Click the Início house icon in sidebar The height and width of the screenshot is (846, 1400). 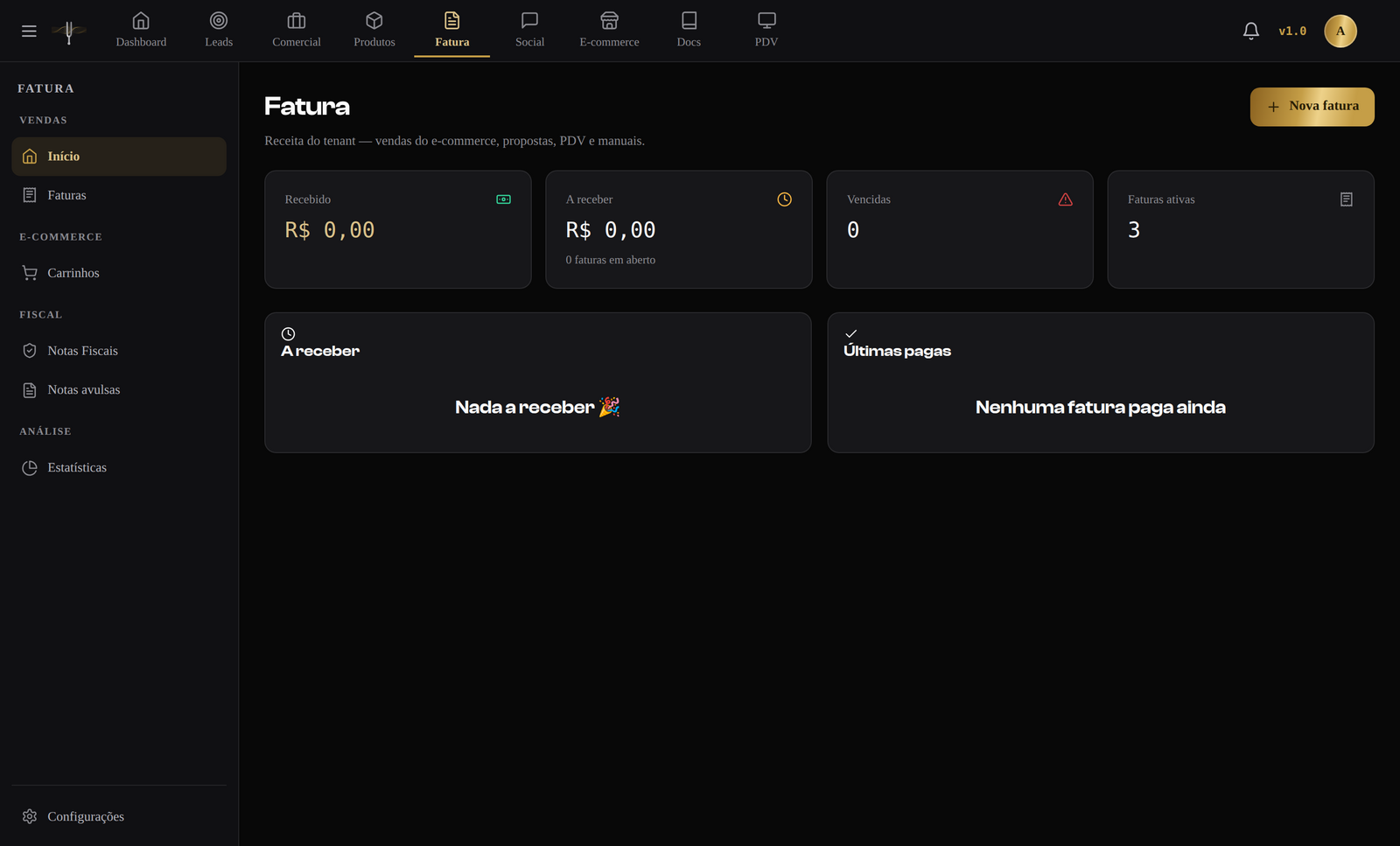(30, 157)
